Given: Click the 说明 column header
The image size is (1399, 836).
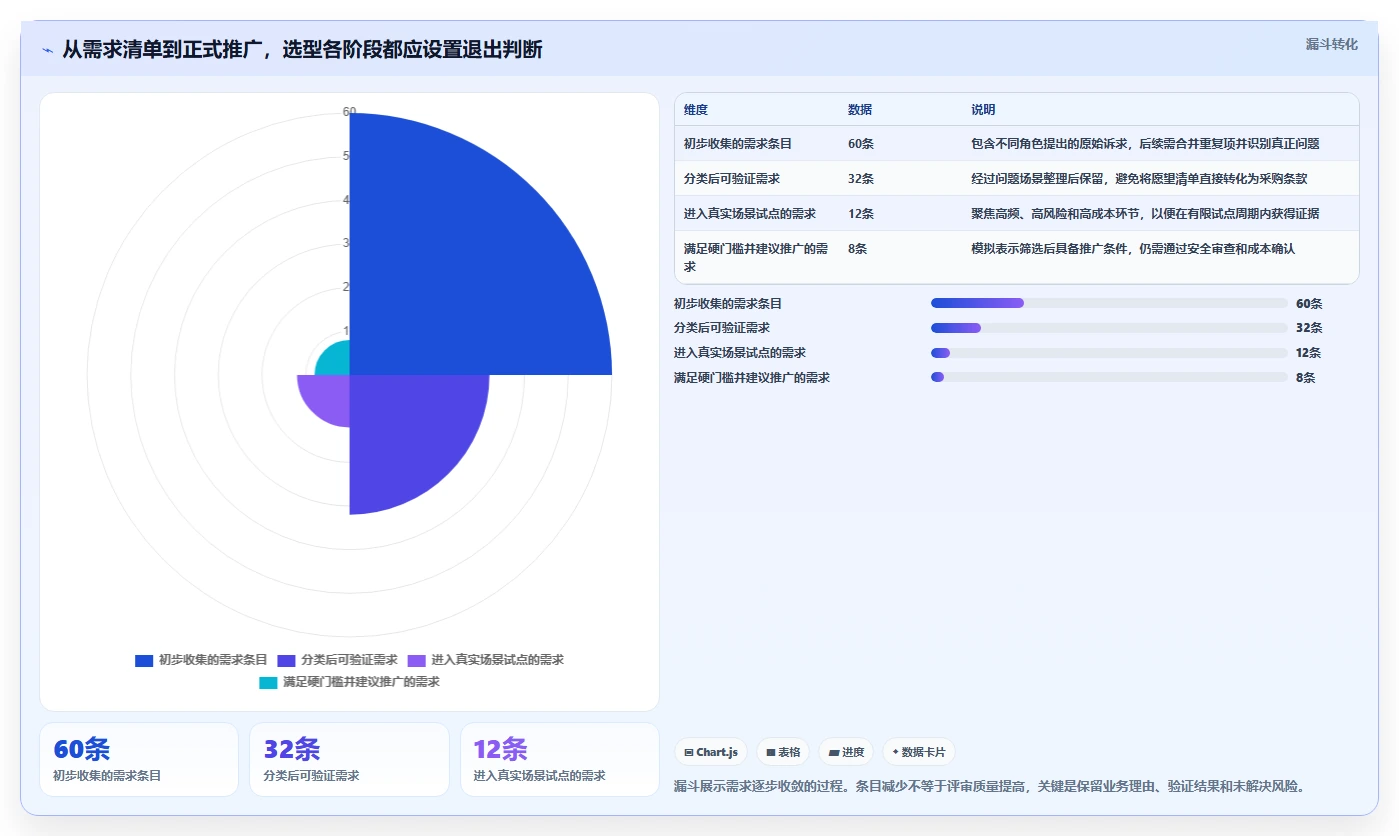Looking at the screenshot, I should pos(983,110).
